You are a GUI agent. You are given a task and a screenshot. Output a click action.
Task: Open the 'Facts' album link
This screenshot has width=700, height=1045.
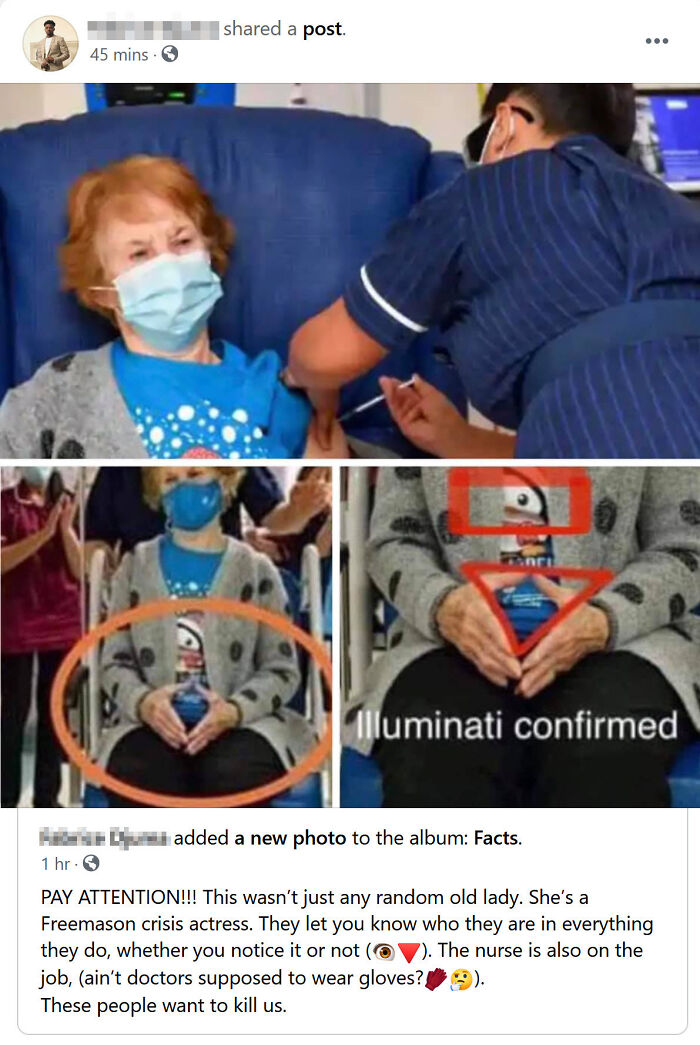[x=496, y=838]
